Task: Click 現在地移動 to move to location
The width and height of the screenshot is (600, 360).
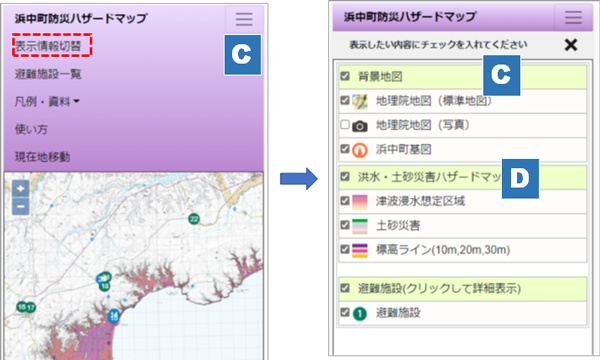Action: click(x=42, y=157)
